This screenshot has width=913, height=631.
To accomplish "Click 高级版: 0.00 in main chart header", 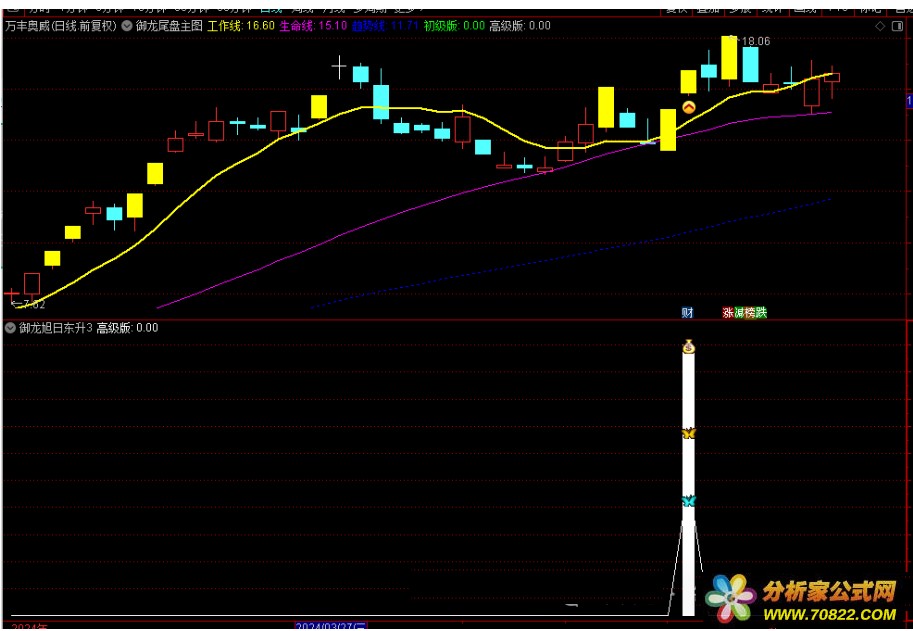I will (x=520, y=26).
